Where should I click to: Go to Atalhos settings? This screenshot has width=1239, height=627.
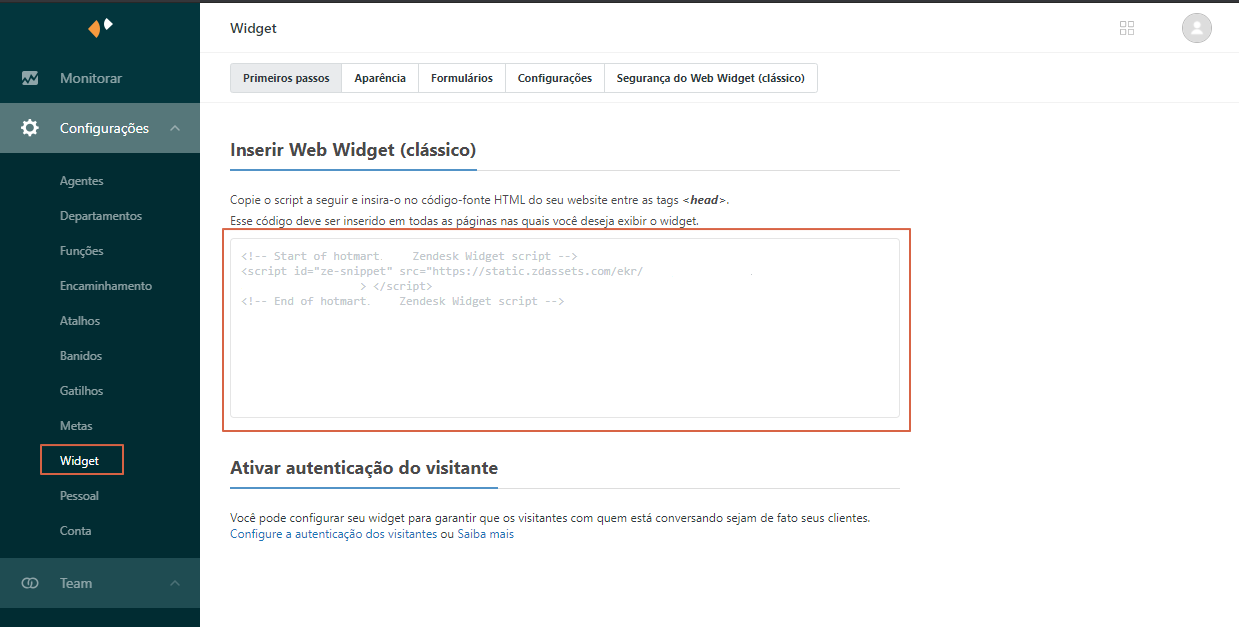(80, 321)
